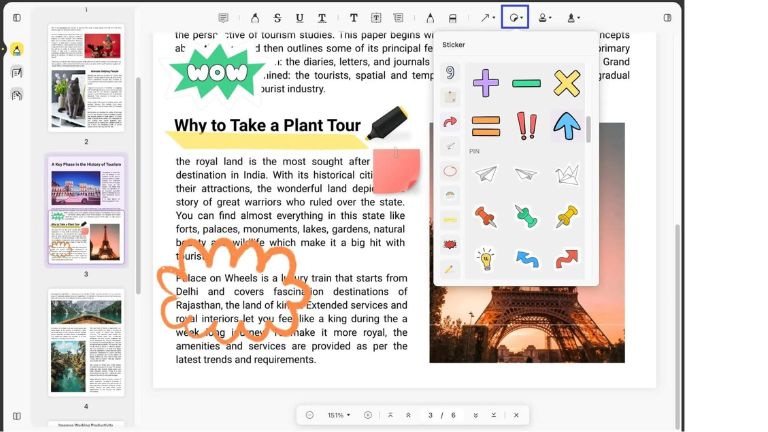Viewport: 768px width, 432px height.
Task: Insert the light bulb sticker
Action: (x=486, y=259)
